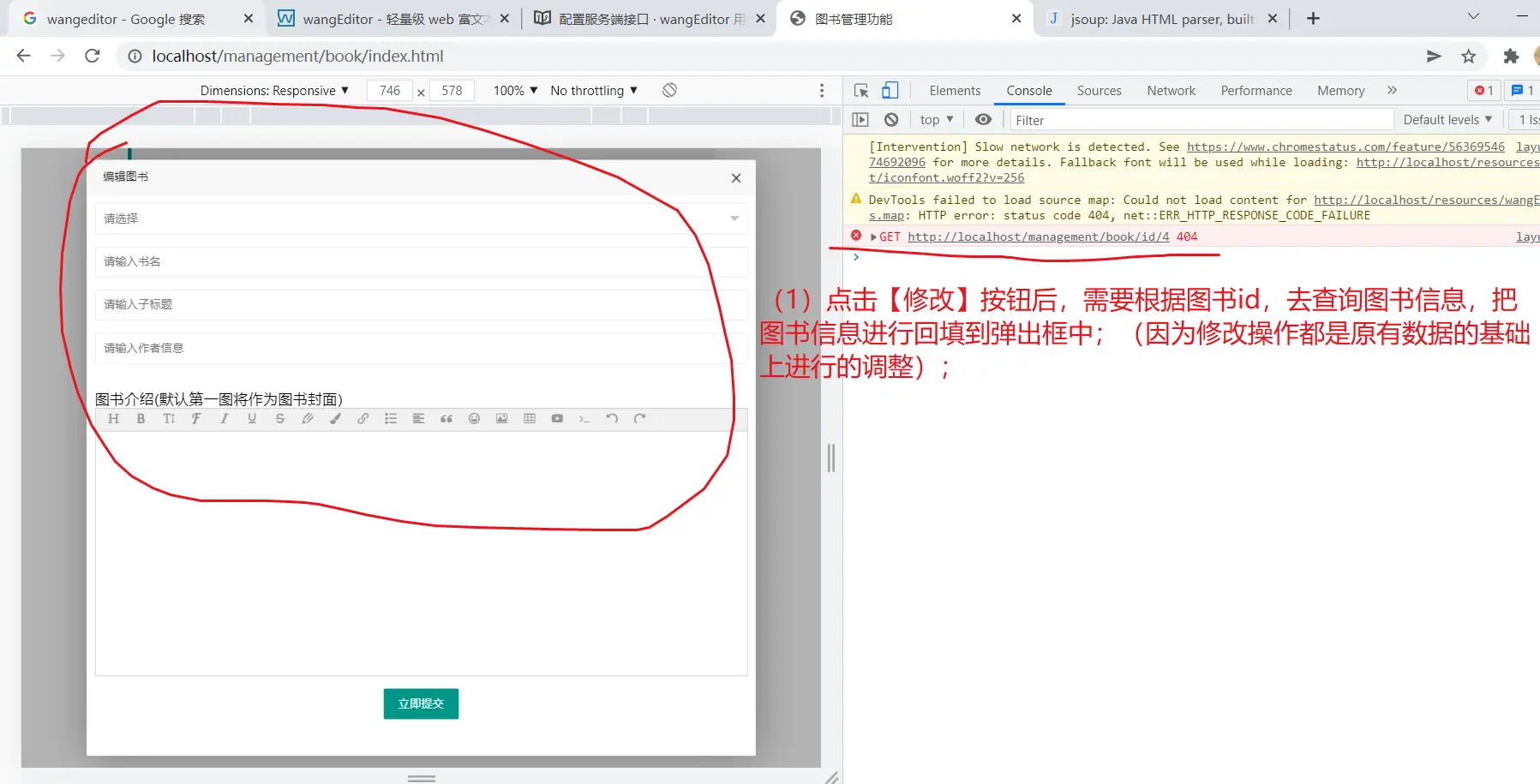1540x784 pixels.
Task: Insert a video in the editor
Action: coord(557,419)
